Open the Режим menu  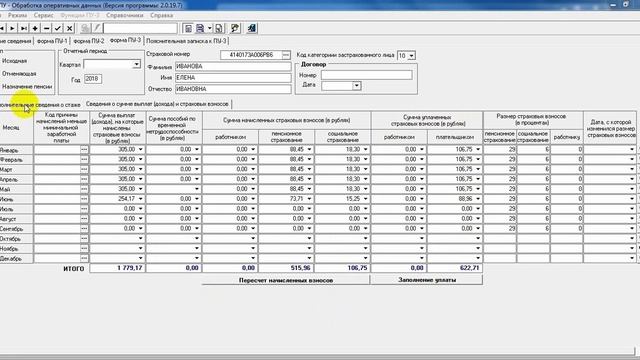coord(18,15)
